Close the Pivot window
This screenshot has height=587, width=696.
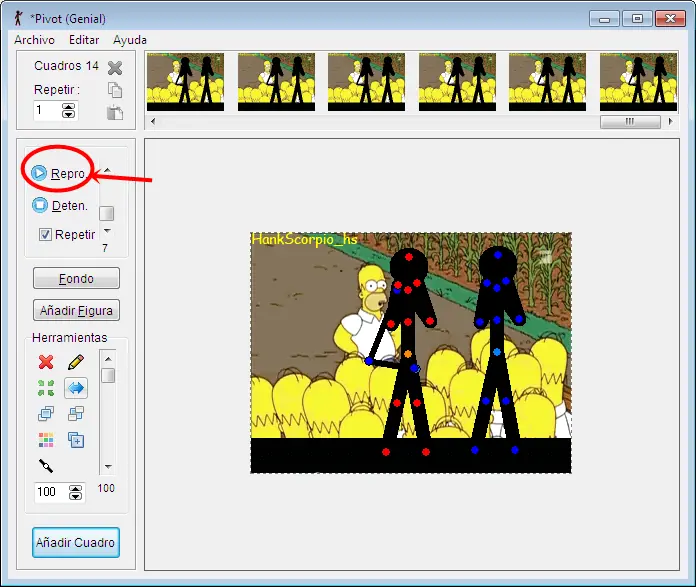[x=670, y=19]
